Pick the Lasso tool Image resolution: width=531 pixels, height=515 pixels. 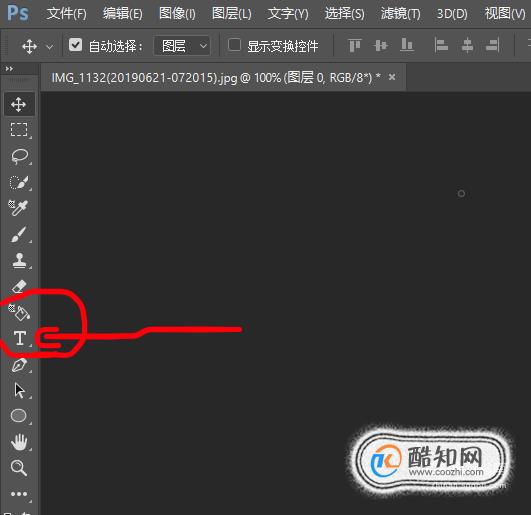(x=20, y=156)
